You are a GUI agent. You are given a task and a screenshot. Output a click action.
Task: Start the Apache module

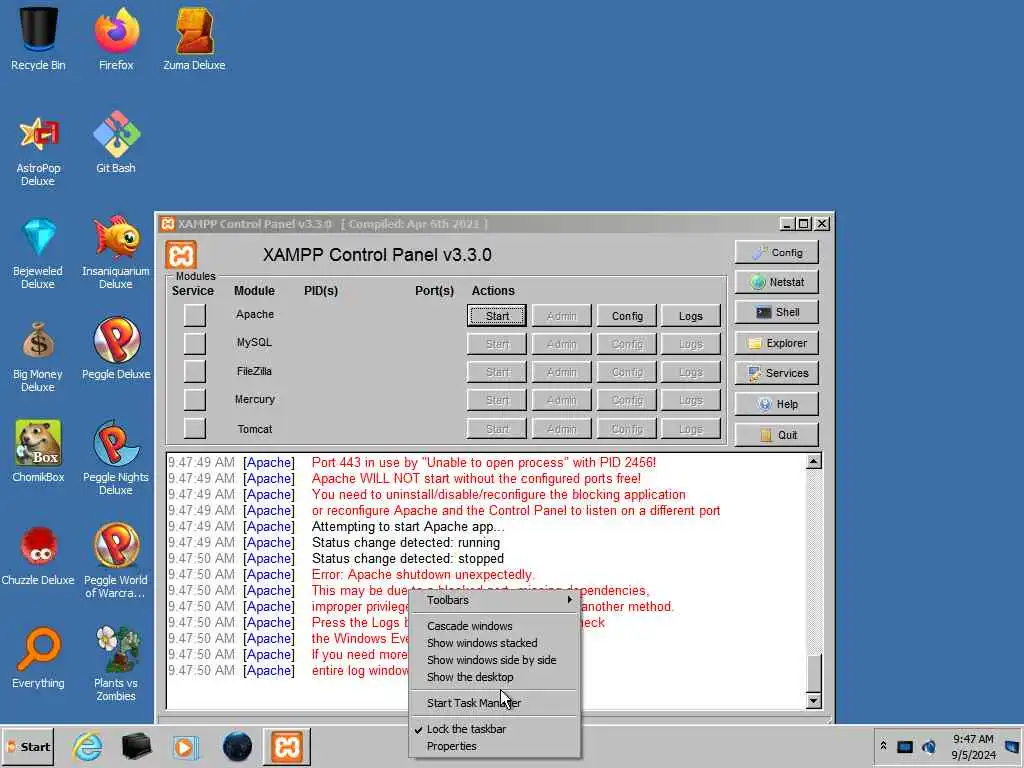pos(497,316)
